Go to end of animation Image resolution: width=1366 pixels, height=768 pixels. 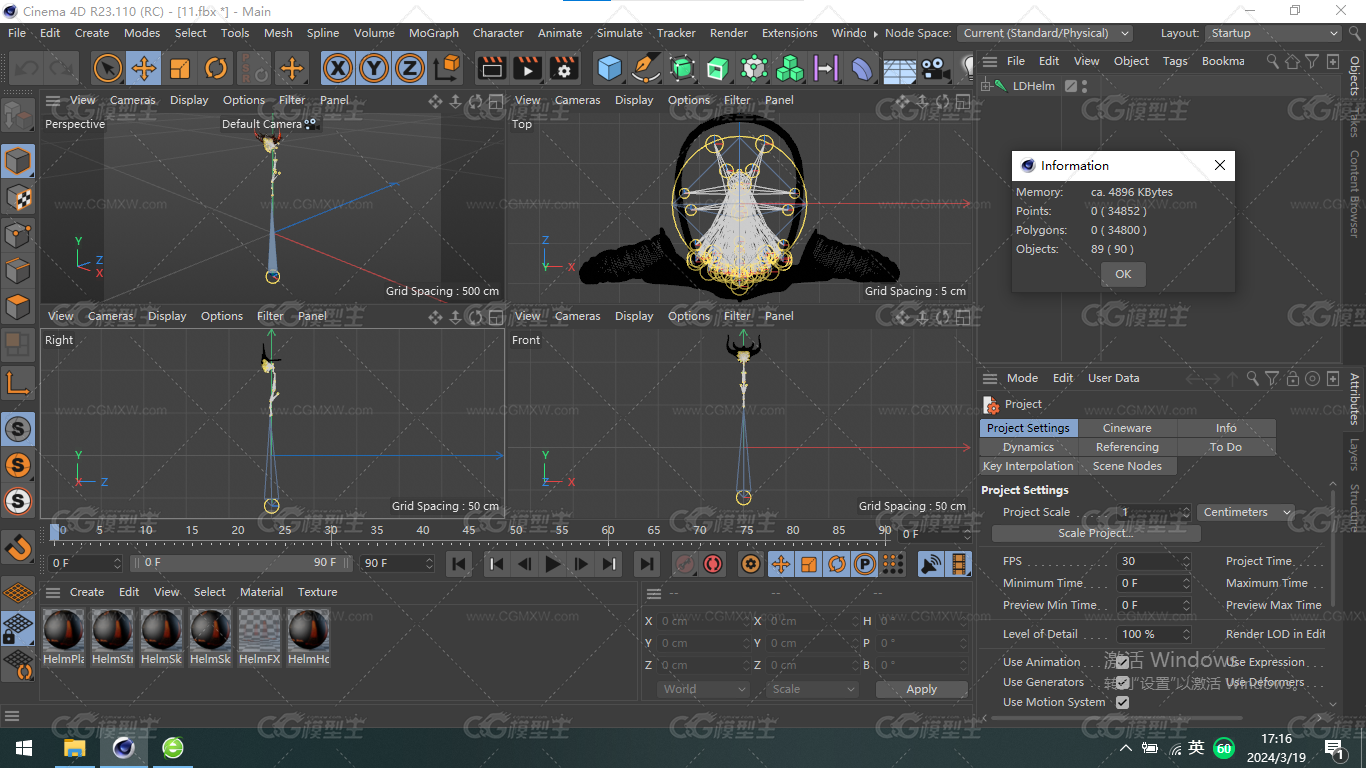pyautogui.click(x=647, y=564)
